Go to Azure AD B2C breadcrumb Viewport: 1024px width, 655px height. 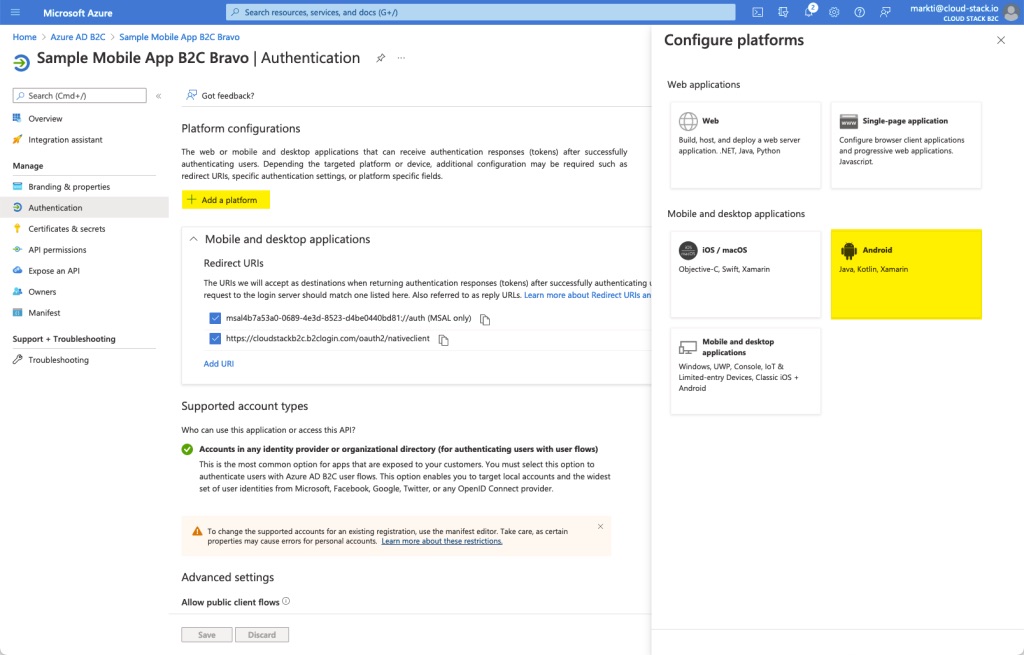[x=78, y=37]
